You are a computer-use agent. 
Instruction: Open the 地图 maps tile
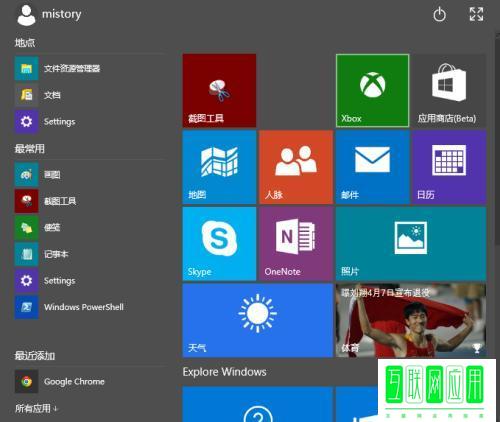point(219,167)
